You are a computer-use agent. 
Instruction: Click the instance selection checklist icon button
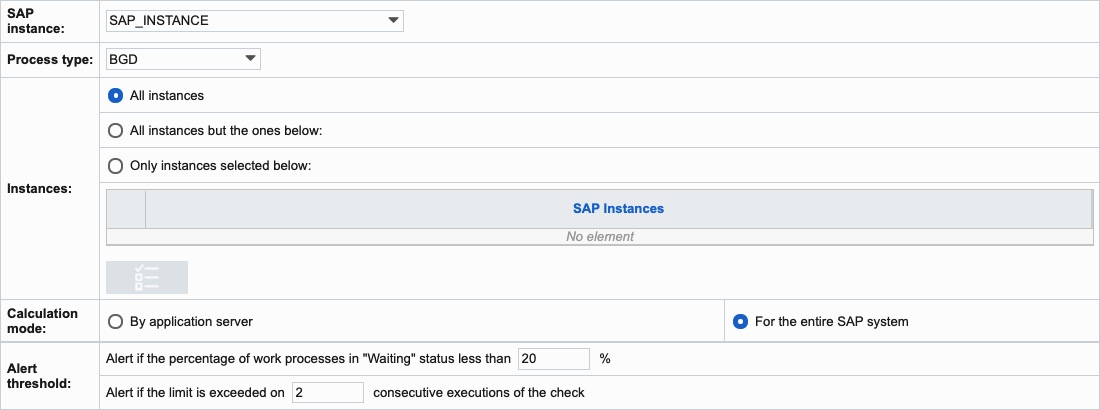click(147, 277)
